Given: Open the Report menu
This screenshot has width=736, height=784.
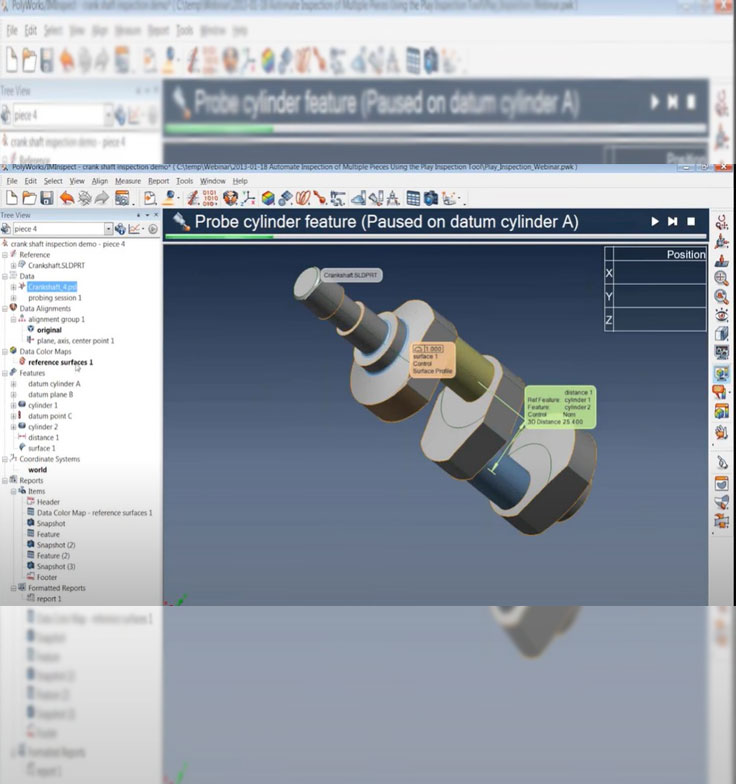Looking at the screenshot, I should coord(158,181).
